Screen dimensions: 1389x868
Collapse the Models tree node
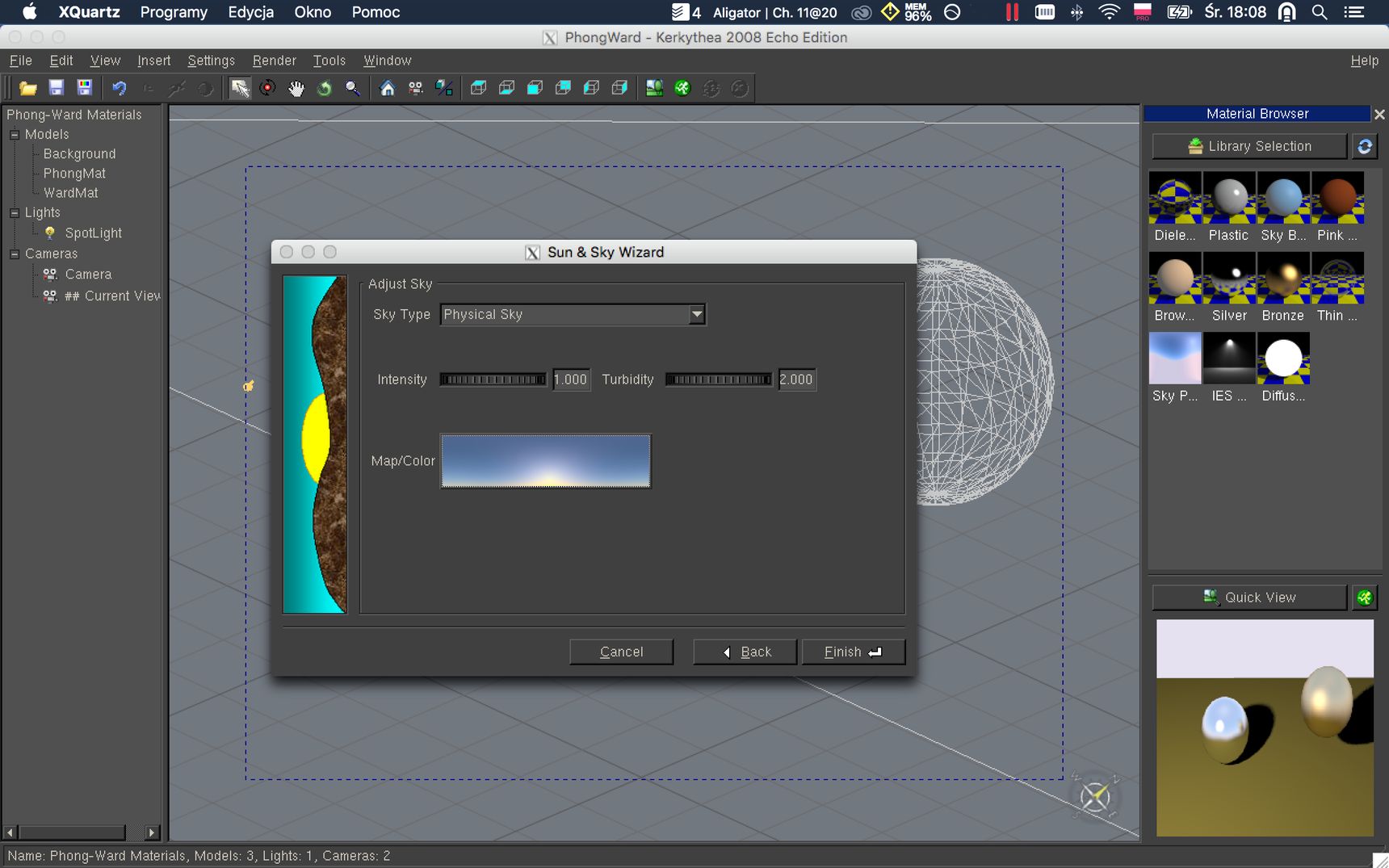point(15,135)
